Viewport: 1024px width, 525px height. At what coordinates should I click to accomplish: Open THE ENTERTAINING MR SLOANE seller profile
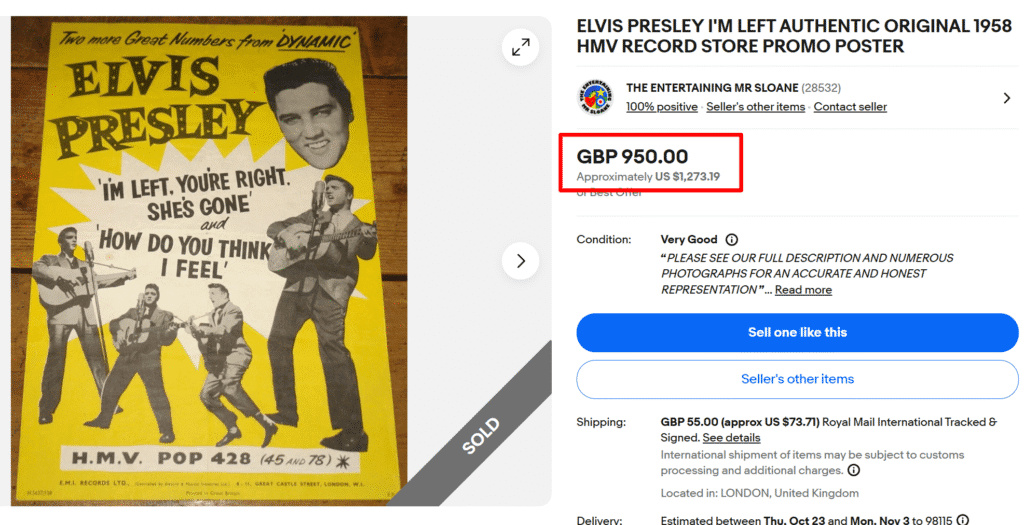tap(712, 88)
